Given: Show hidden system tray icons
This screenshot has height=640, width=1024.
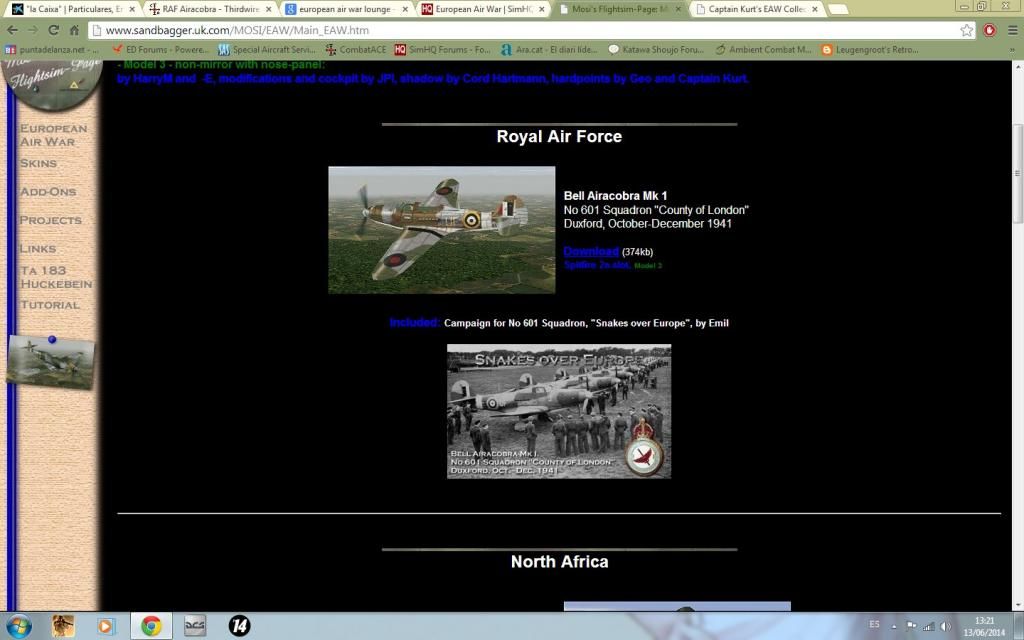Looking at the screenshot, I should pos(893,626).
